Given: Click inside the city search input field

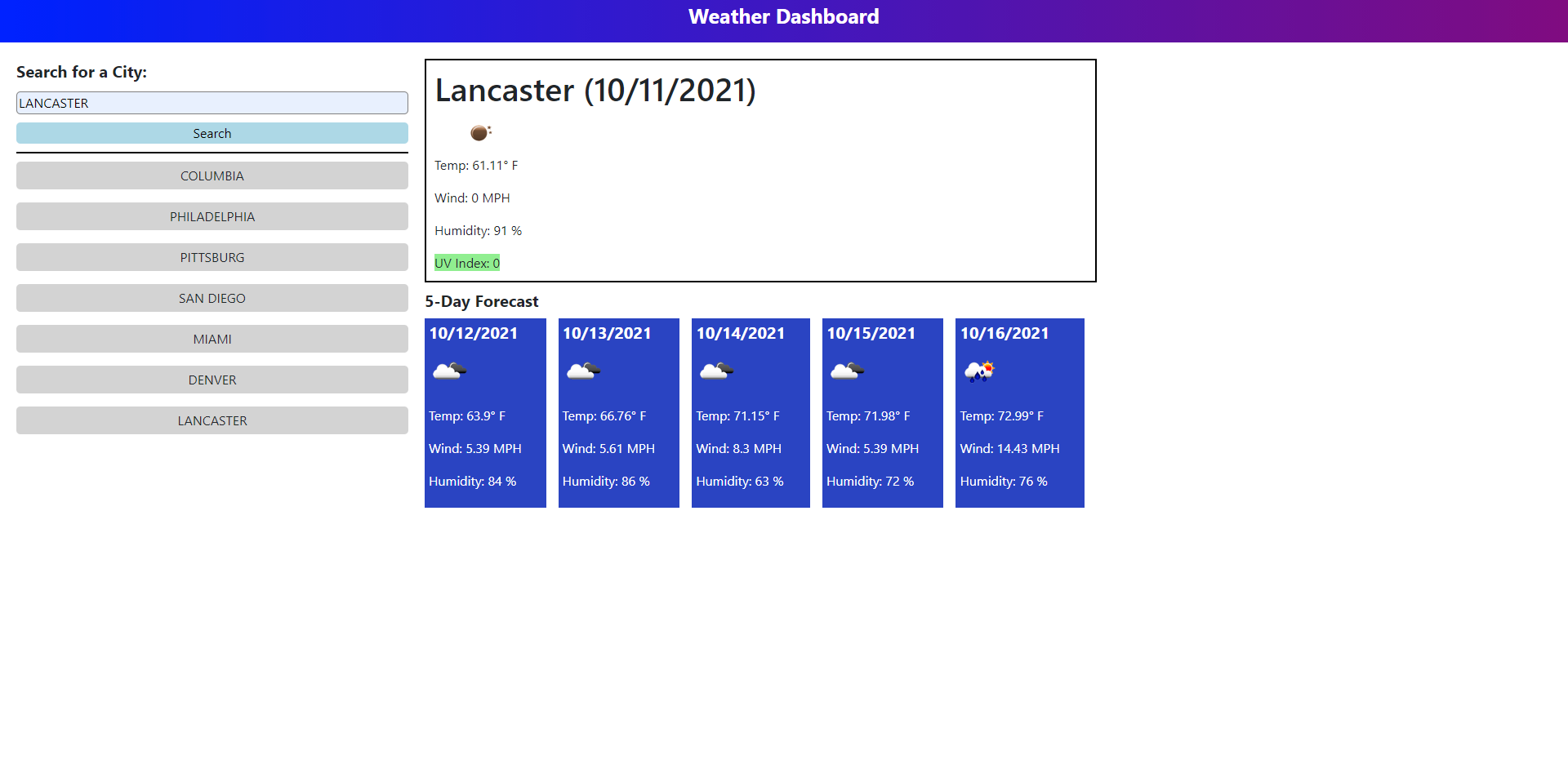Looking at the screenshot, I should point(212,102).
